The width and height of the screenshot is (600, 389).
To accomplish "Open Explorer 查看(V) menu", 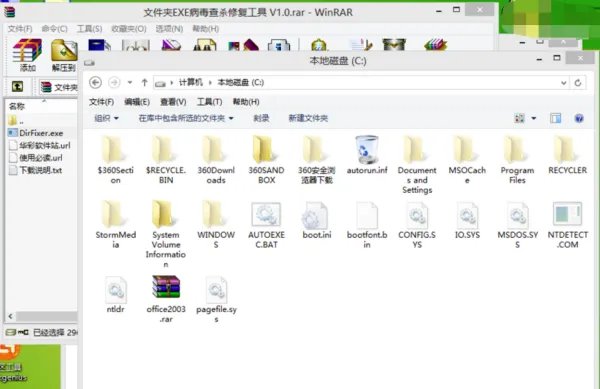I will (x=173, y=102).
